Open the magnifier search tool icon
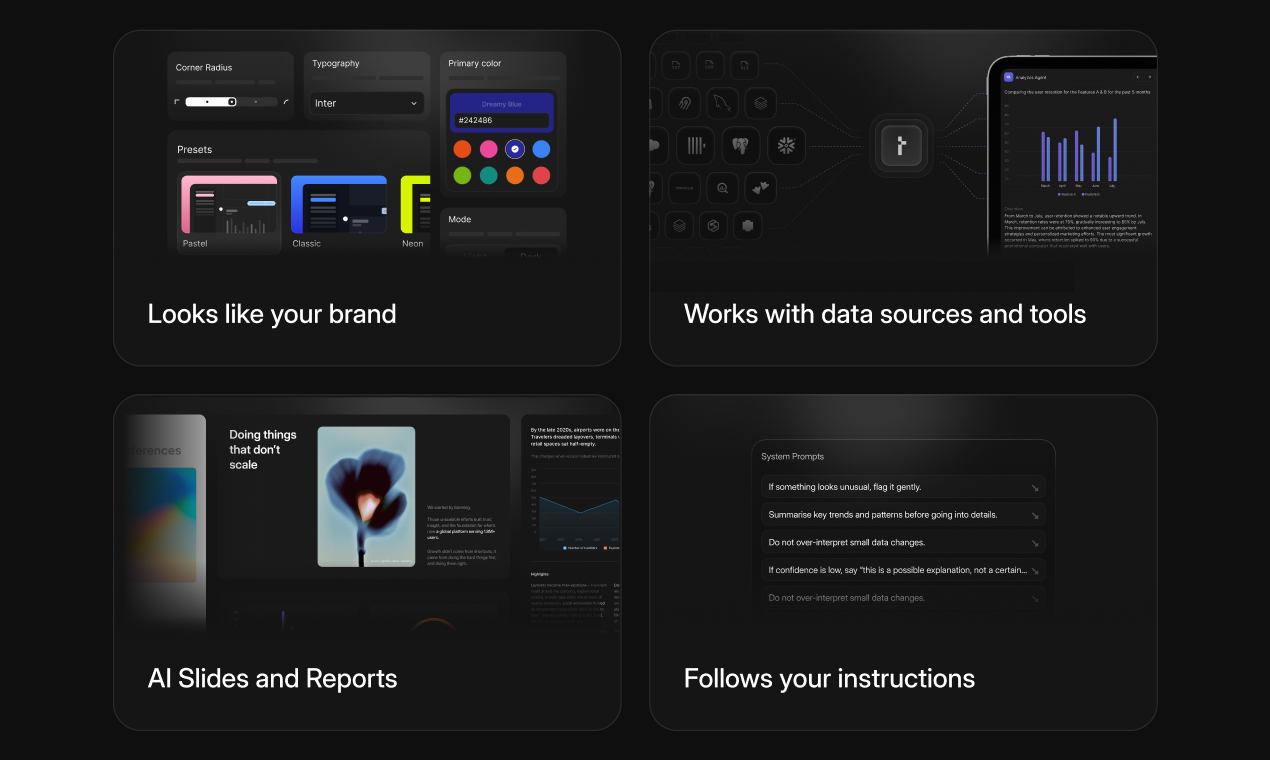This screenshot has width=1270, height=760. (x=722, y=188)
